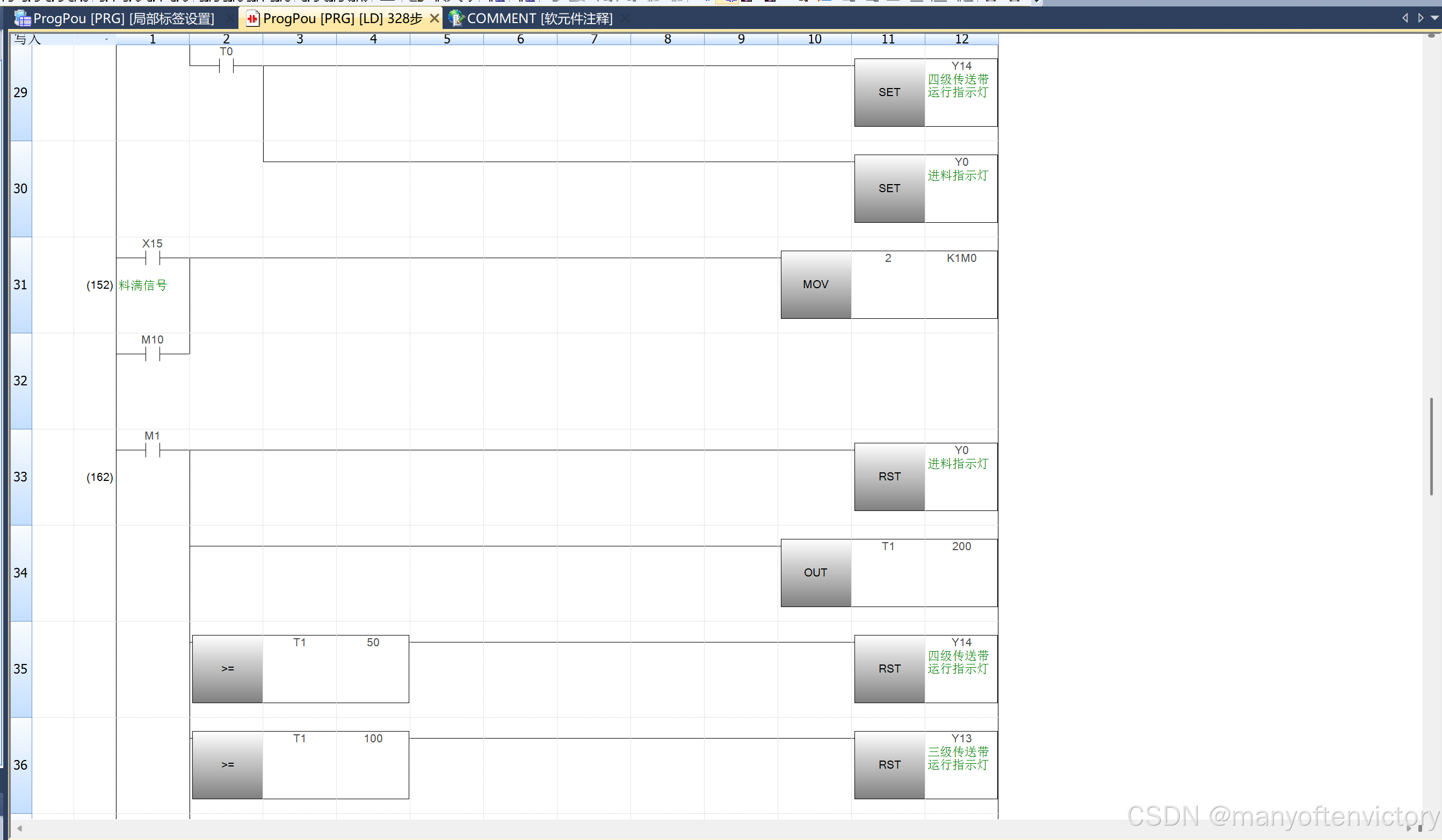
Task: Select row header 34
Action: pos(20,572)
